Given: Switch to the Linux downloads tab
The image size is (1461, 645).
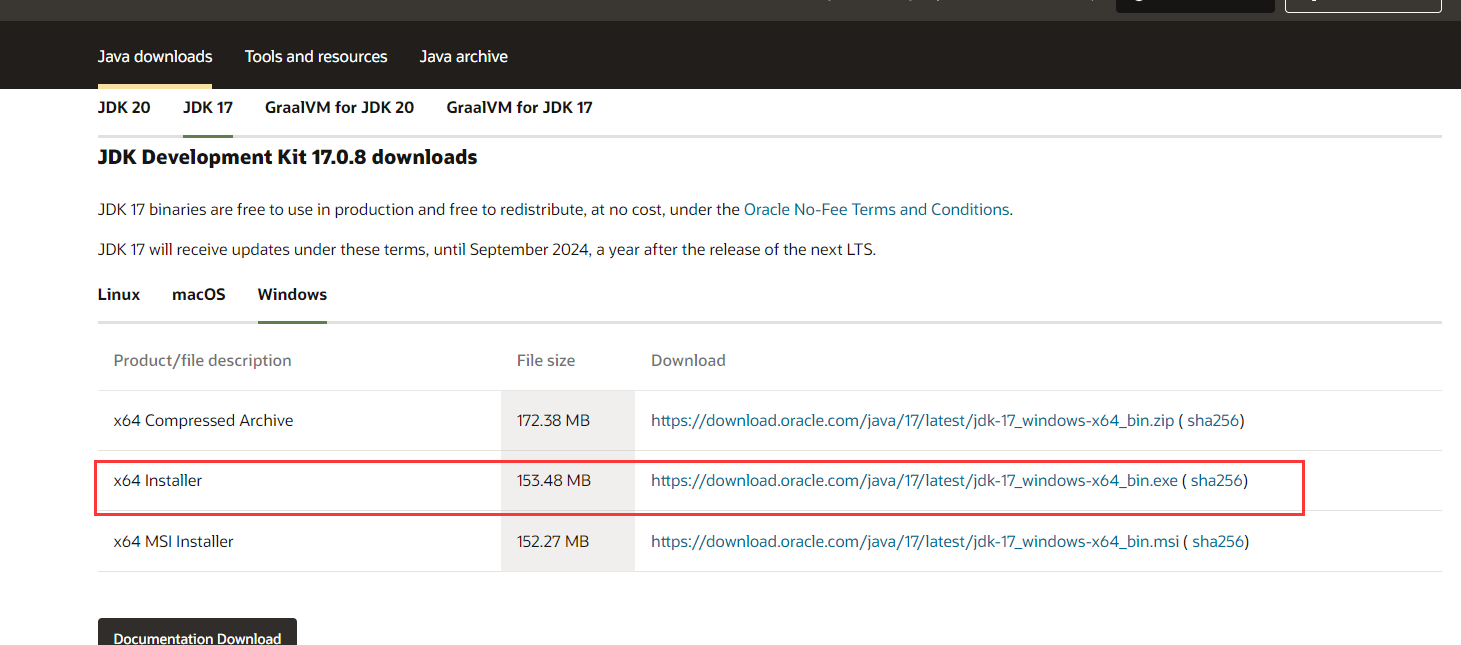Looking at the screenshot, I should pos(119,294).
